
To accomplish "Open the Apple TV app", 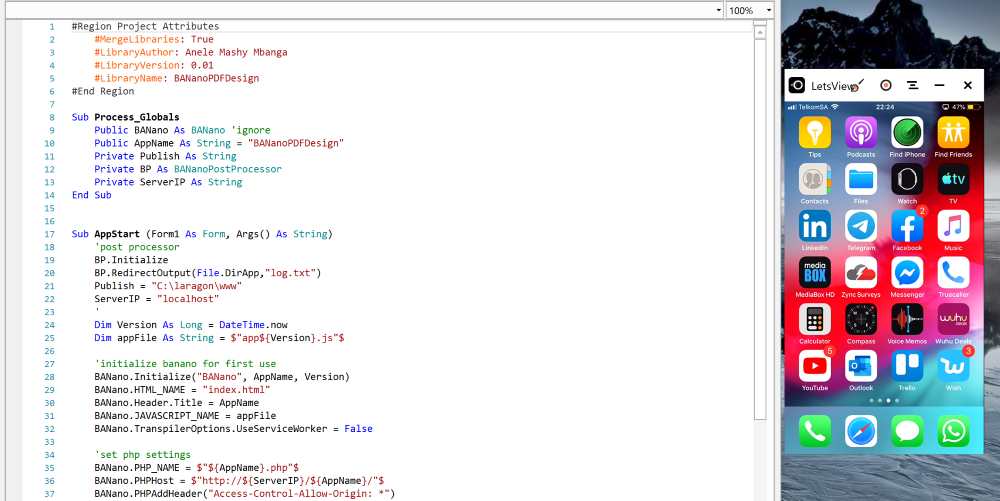I will pos(953,179).
